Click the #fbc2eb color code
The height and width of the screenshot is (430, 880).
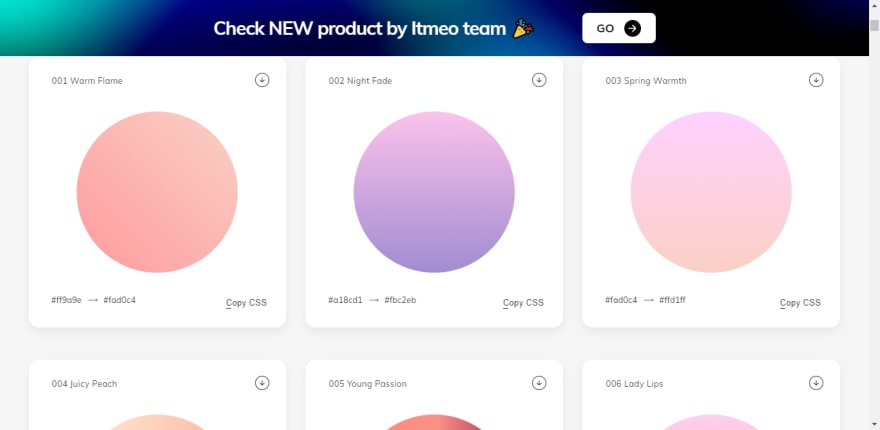click(400, 300)
